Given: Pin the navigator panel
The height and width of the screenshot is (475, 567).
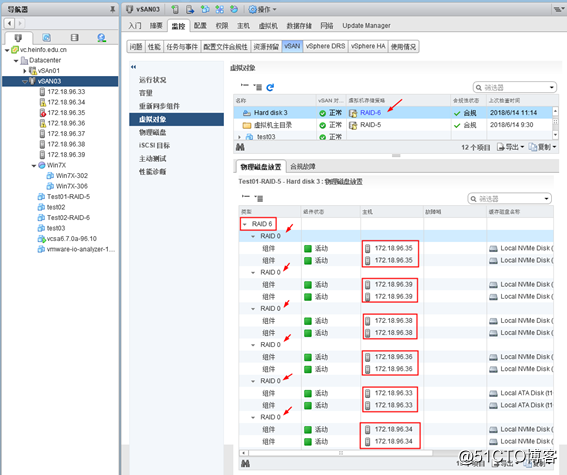Looking at the screenshot, I should (x=112, y=9).
